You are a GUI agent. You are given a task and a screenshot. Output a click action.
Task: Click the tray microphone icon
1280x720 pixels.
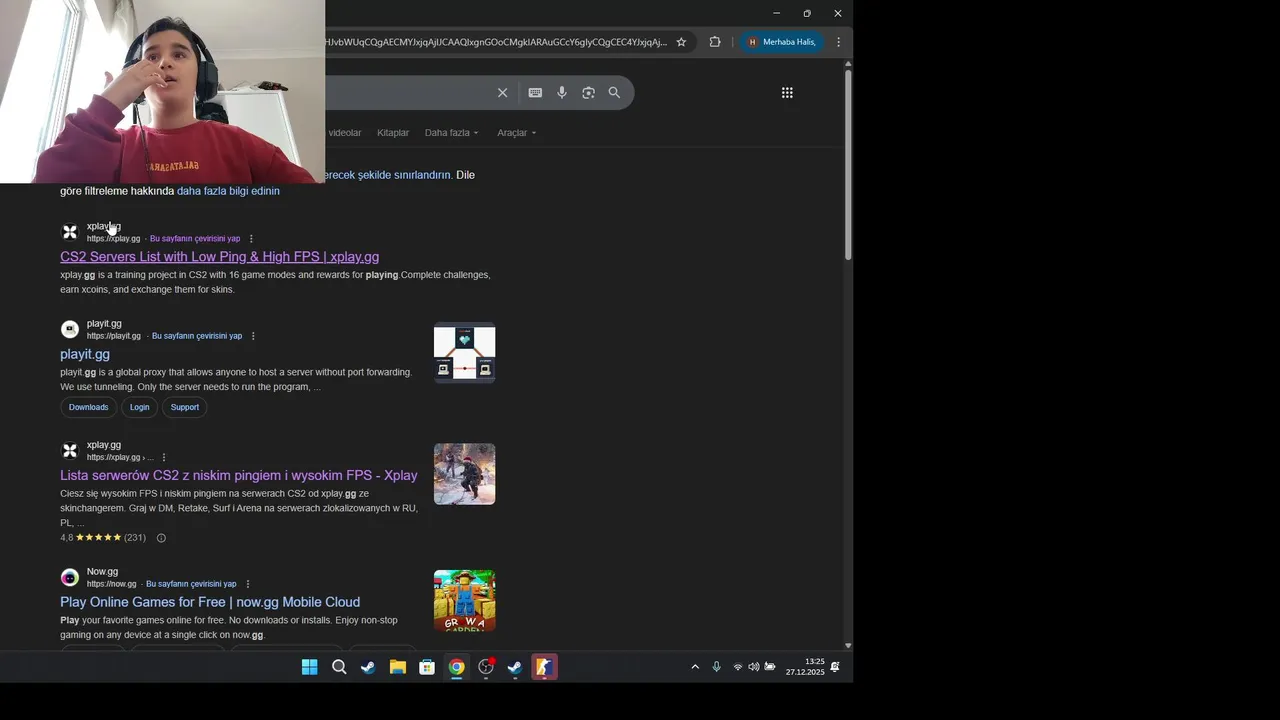tap(716, 667)
